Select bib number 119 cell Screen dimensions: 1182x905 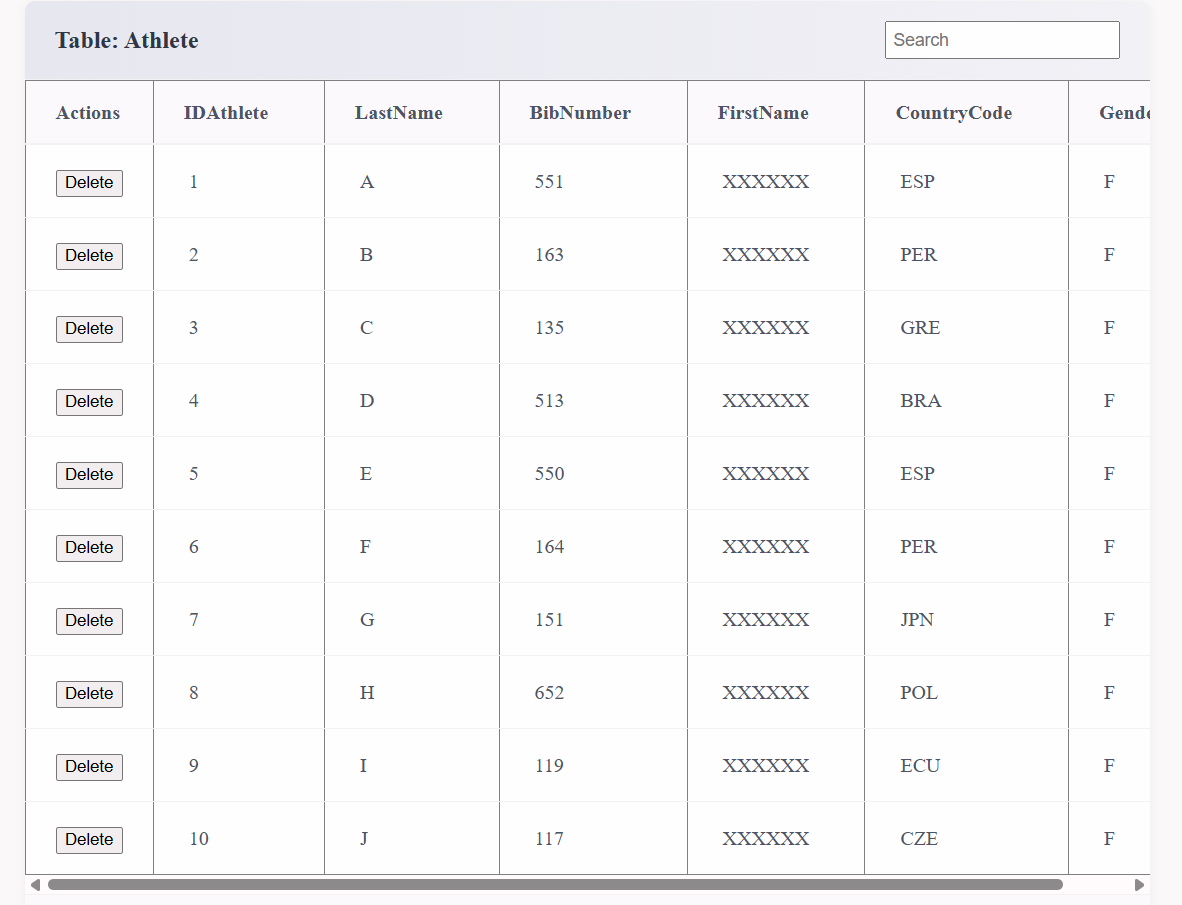tap(593, 766)
